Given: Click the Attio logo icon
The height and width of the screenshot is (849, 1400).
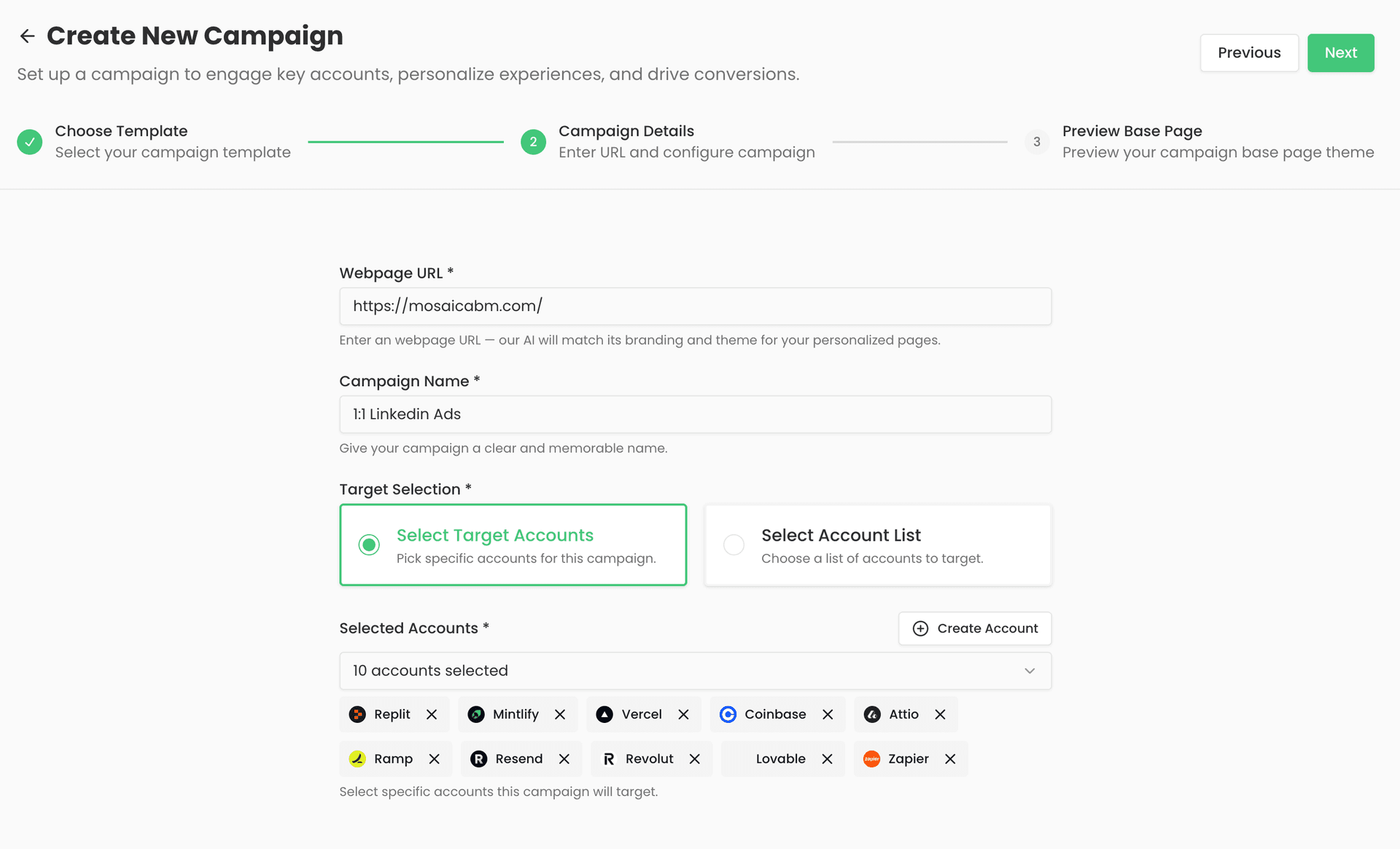Looking at the screenshot, I should click(x=872, y=714).
